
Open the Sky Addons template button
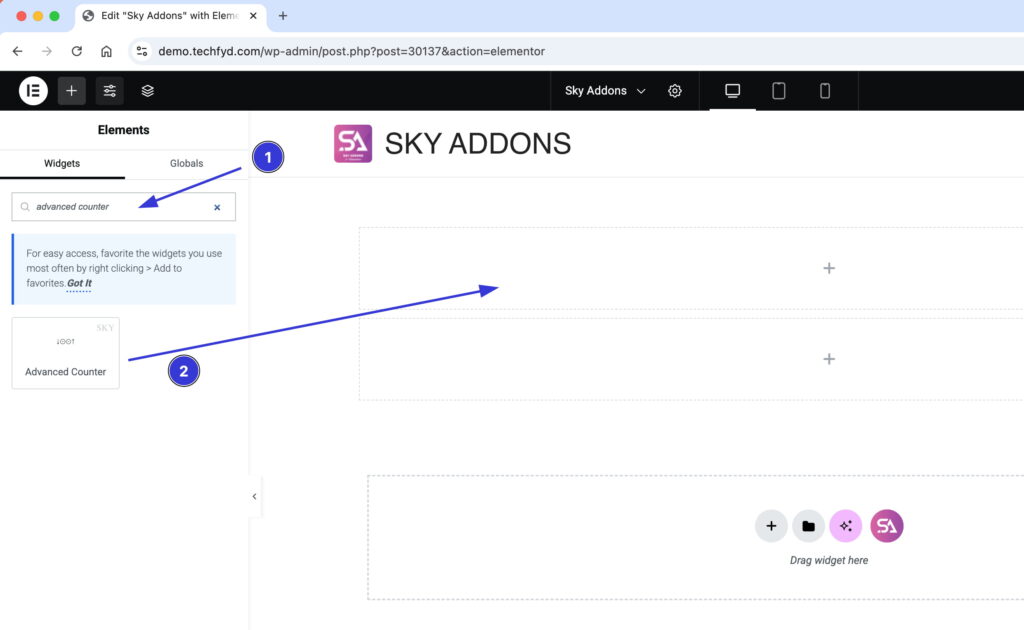click(x=887, y=526)
